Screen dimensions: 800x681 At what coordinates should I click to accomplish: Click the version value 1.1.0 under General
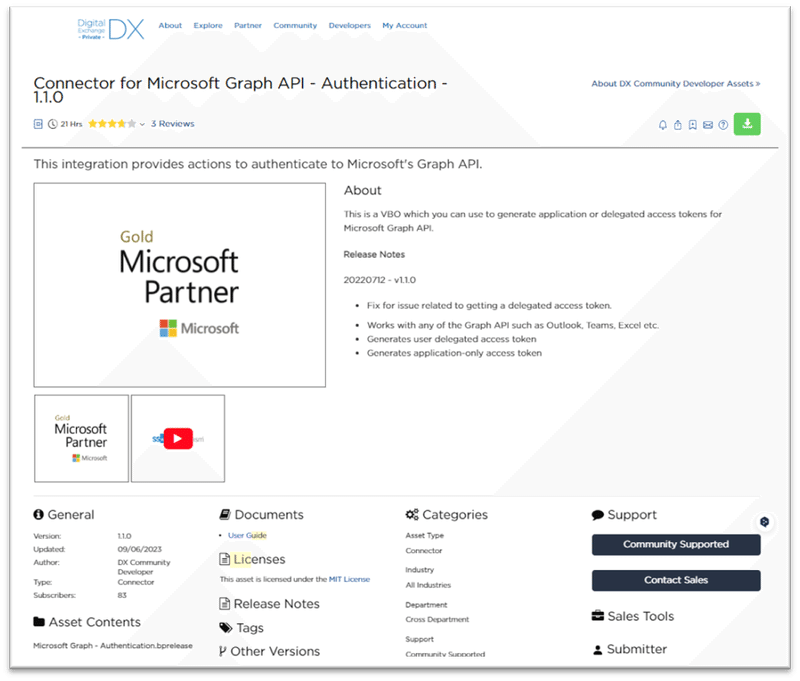124,536
